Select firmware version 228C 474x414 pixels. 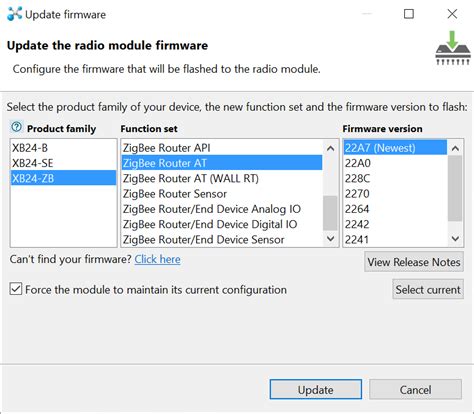pyautogui.click(x=395, y=178)
